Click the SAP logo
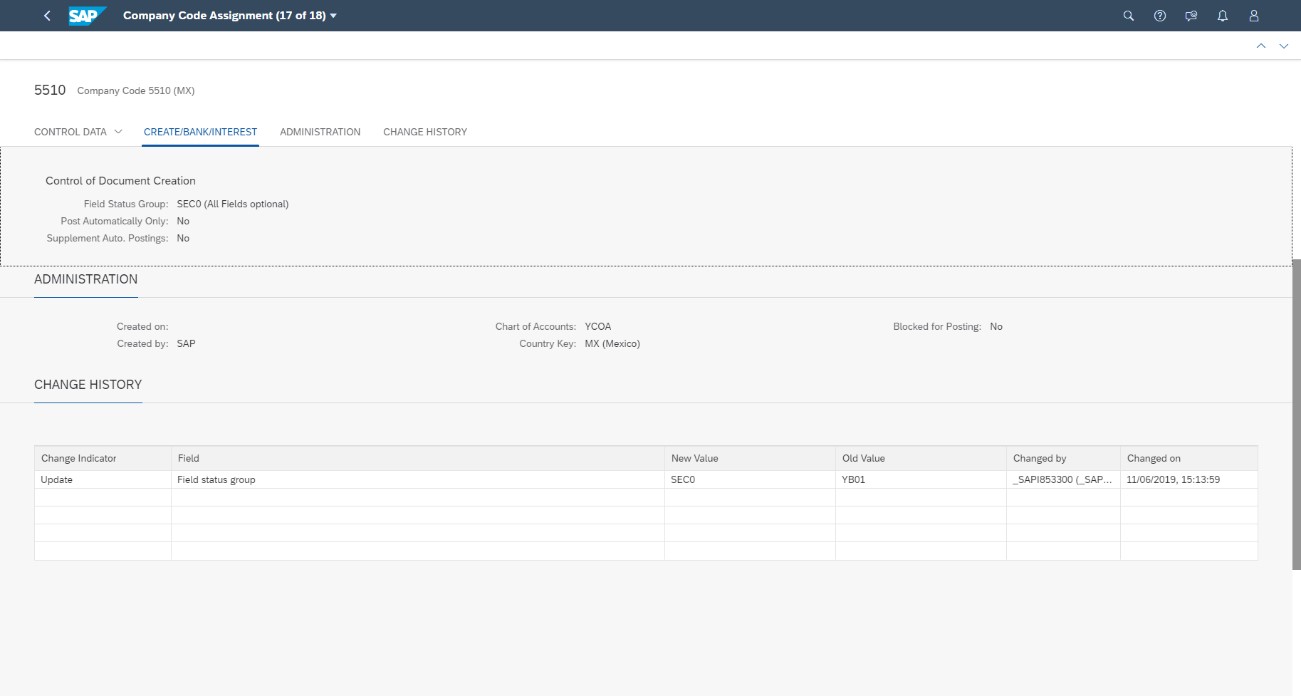This screenshot has height=696, width=1301. coord(87,16)
